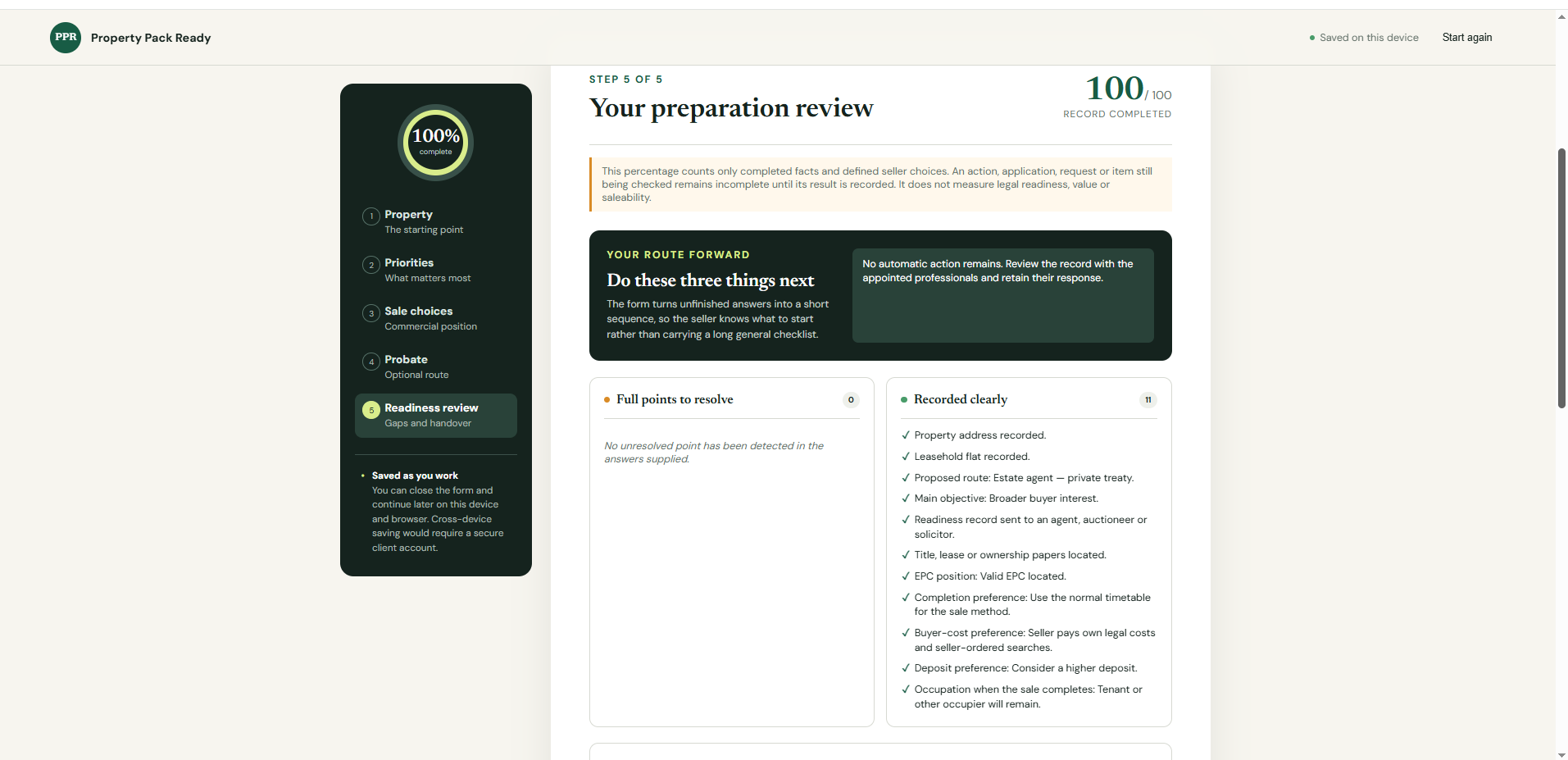Image resolution: width=1568 pixels, height=760 pixels.
Task: Click the Saved on this device status
Action: pyautogui.click(x=1364, y=38)
